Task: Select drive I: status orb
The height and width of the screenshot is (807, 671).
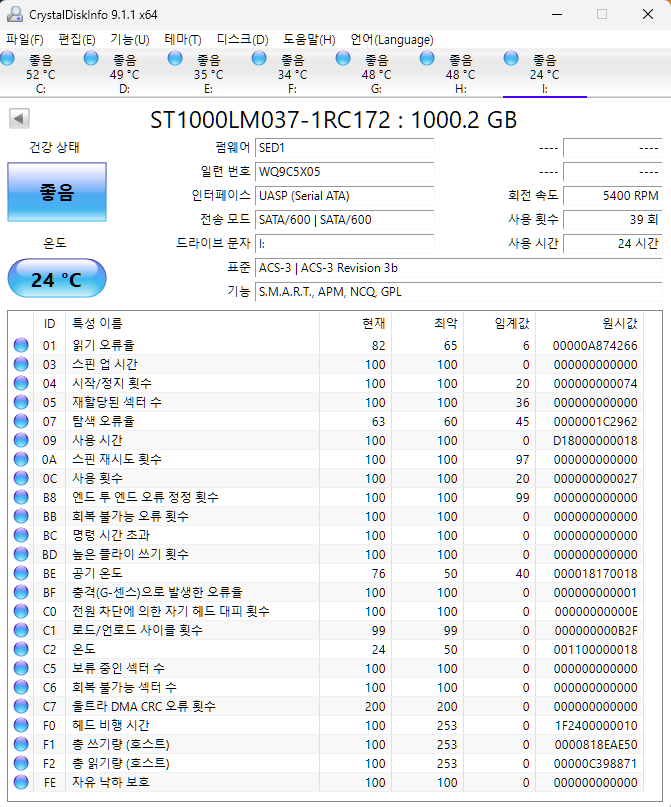Action: coord(510,59)
